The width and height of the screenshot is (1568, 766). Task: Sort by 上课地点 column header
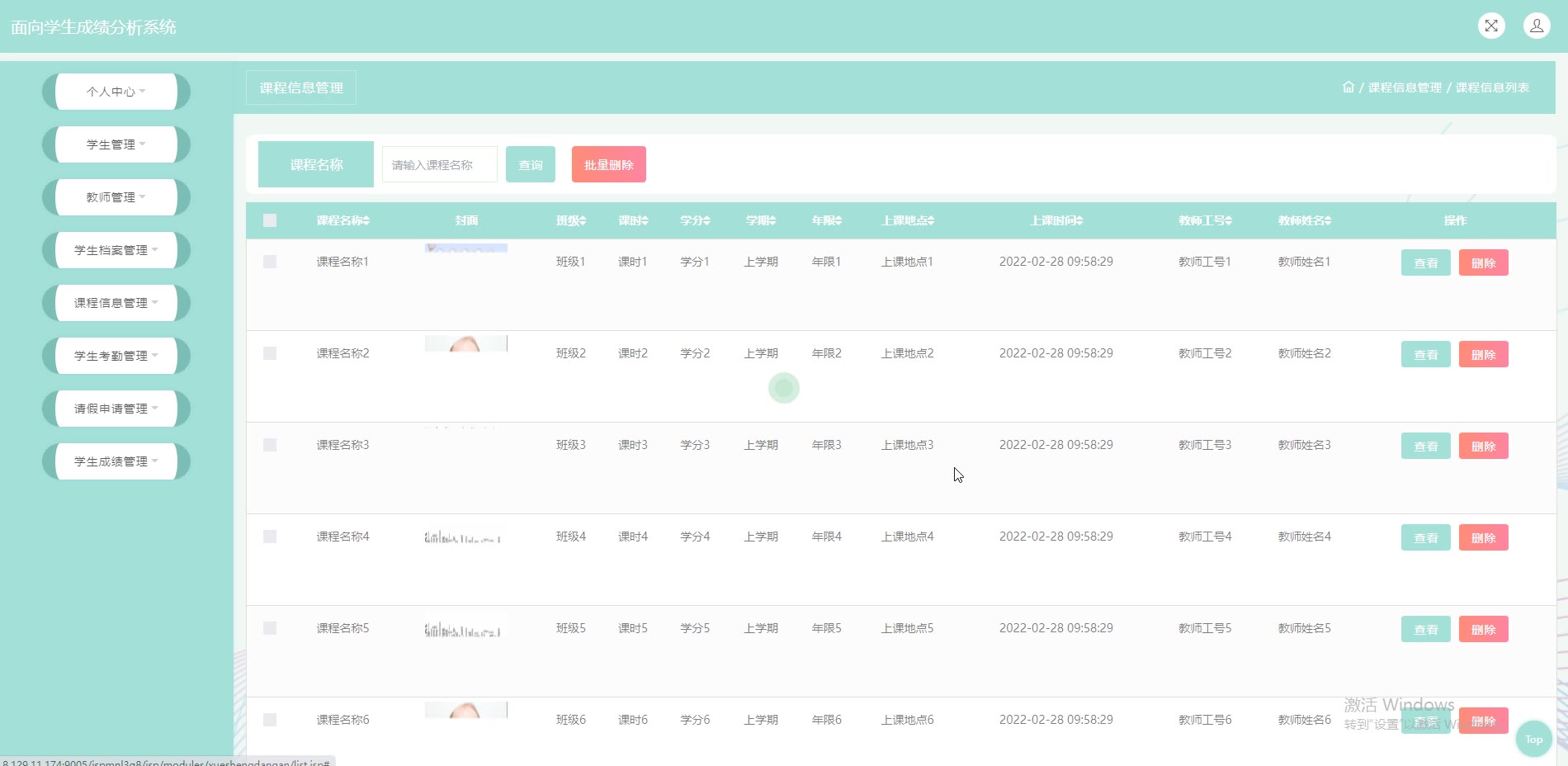[x=908, y=220]
